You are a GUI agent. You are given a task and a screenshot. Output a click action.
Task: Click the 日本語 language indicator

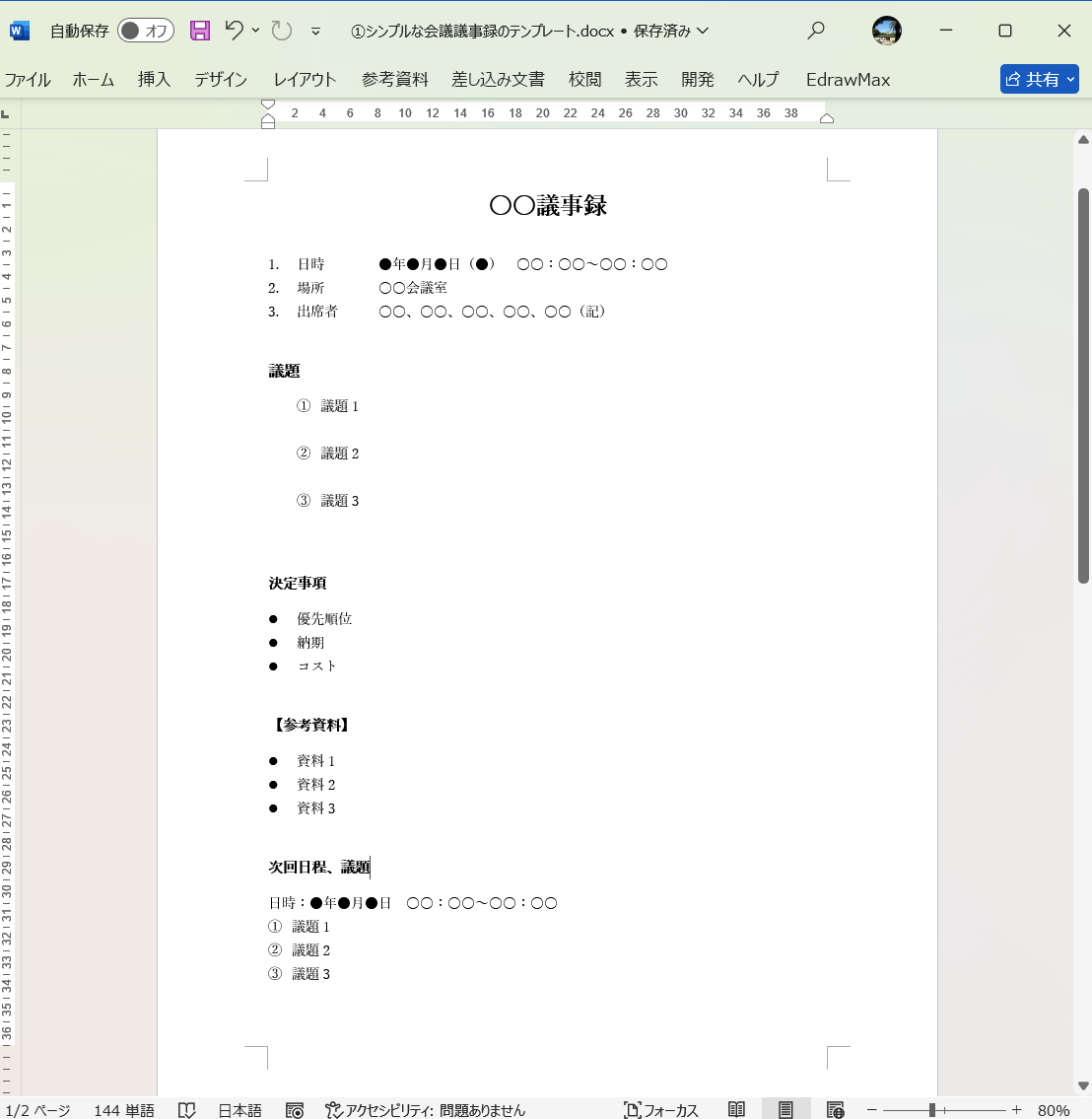(x=239, y=1108)
